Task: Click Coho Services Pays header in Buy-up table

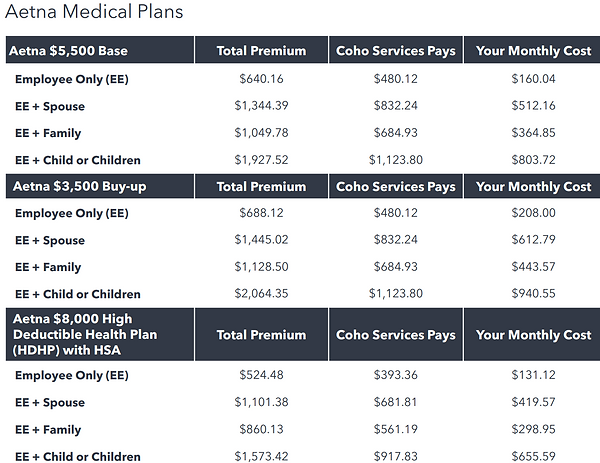Action: tap(395, 186)
